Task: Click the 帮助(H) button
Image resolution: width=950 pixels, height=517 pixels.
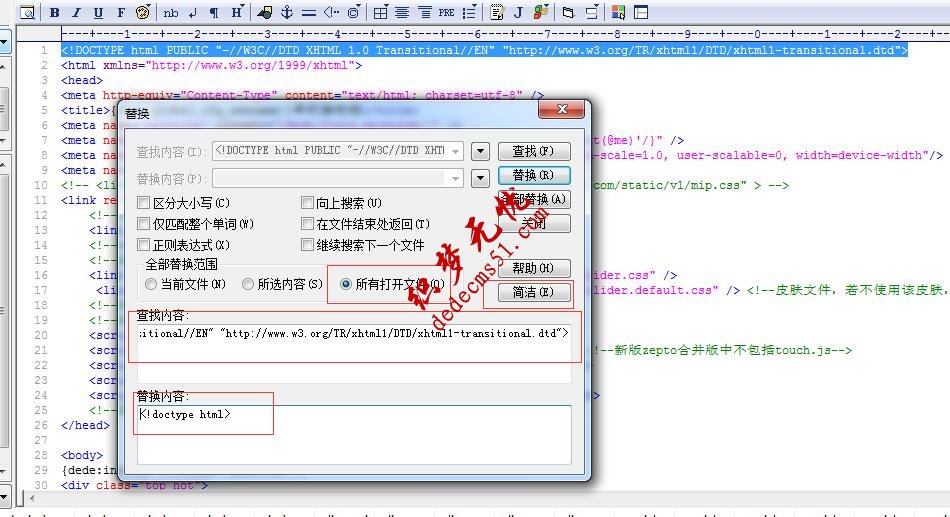Action: (x=534, y=268)
